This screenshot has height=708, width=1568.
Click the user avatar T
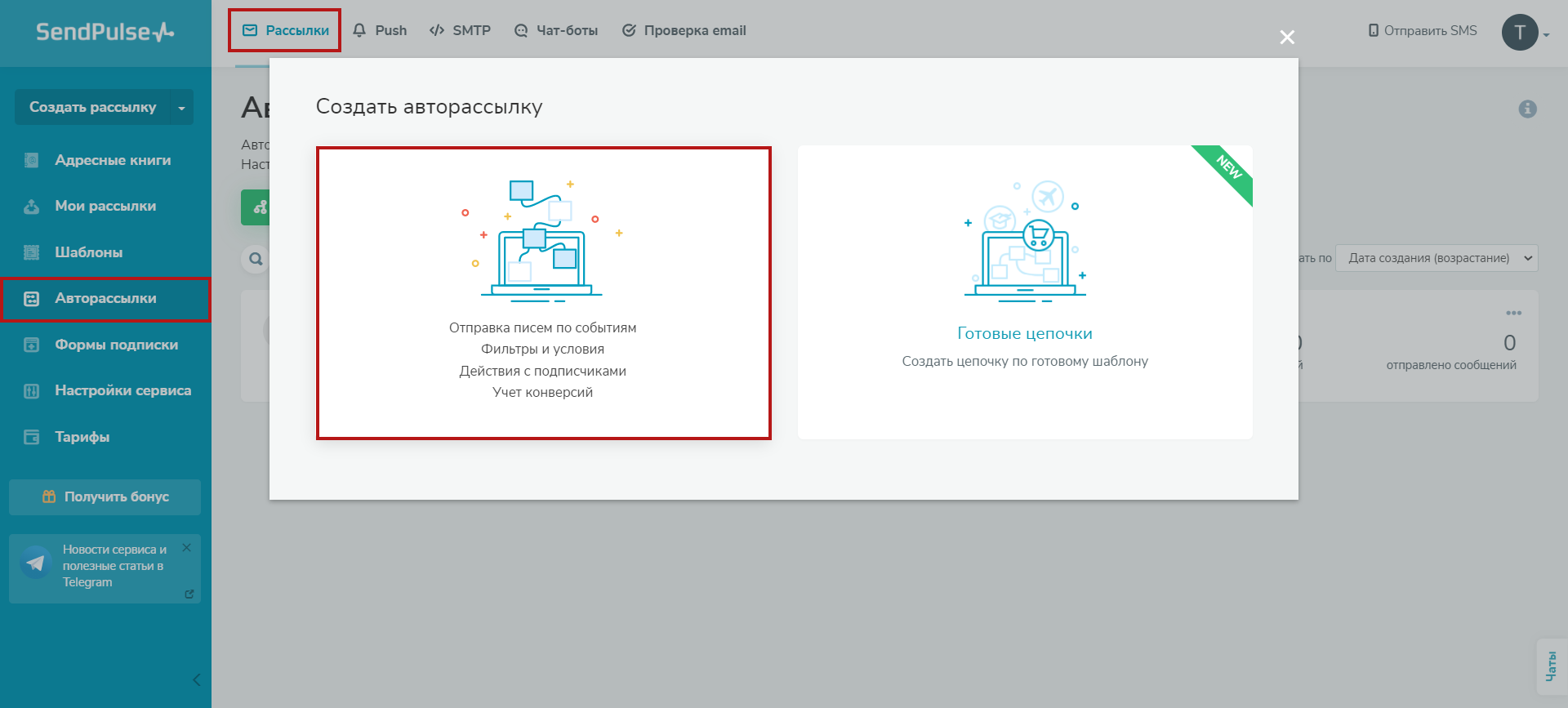pos(1519,33)
